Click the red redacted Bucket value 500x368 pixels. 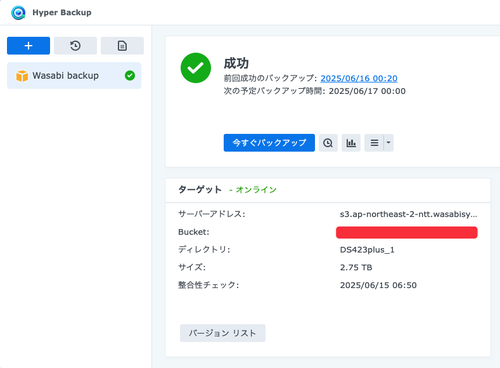[407, 232]
